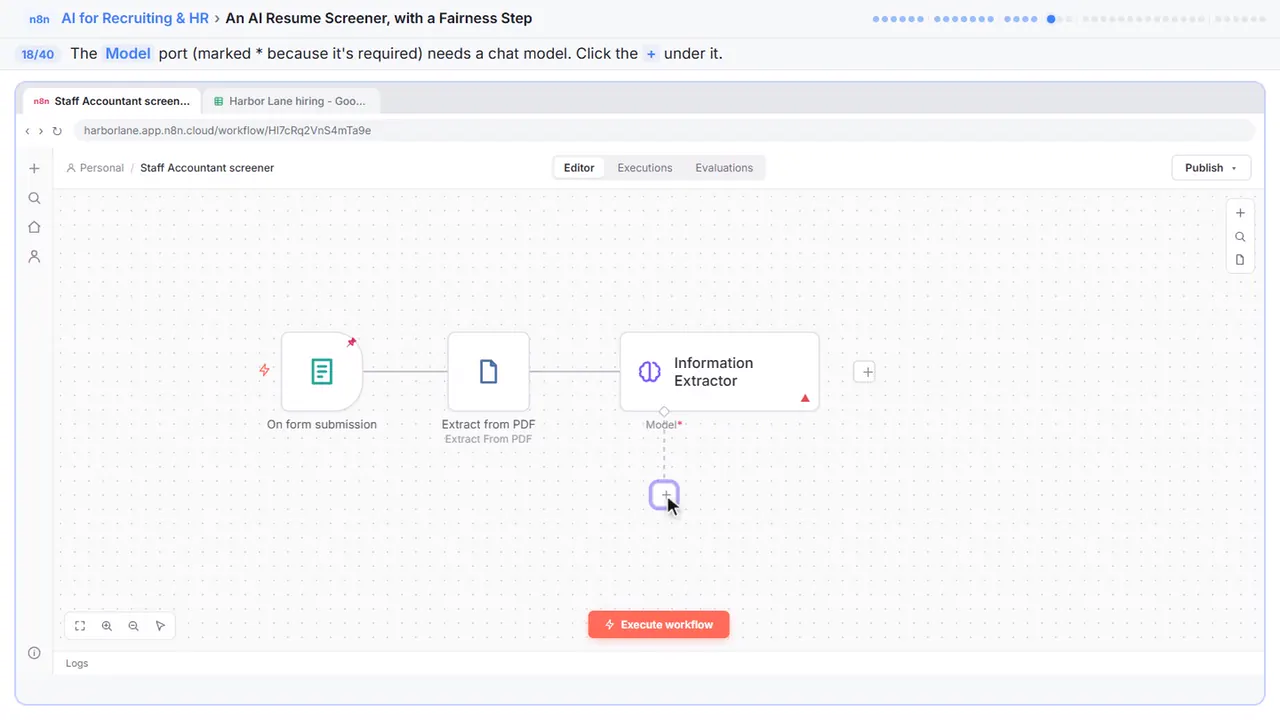Viewport: 1280px width, 720px height.
Task: Click the info icon at sidebar bottom
Action: [34, 653]
